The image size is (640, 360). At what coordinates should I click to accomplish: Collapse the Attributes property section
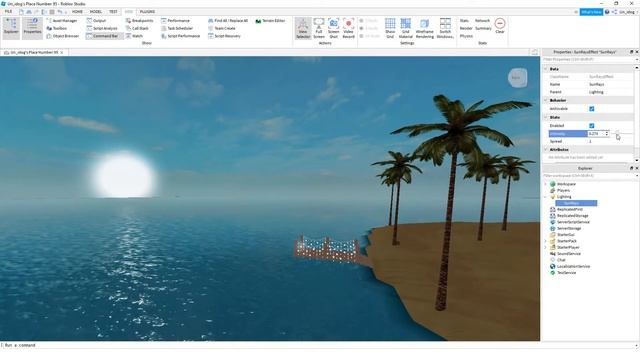[546, 150]
